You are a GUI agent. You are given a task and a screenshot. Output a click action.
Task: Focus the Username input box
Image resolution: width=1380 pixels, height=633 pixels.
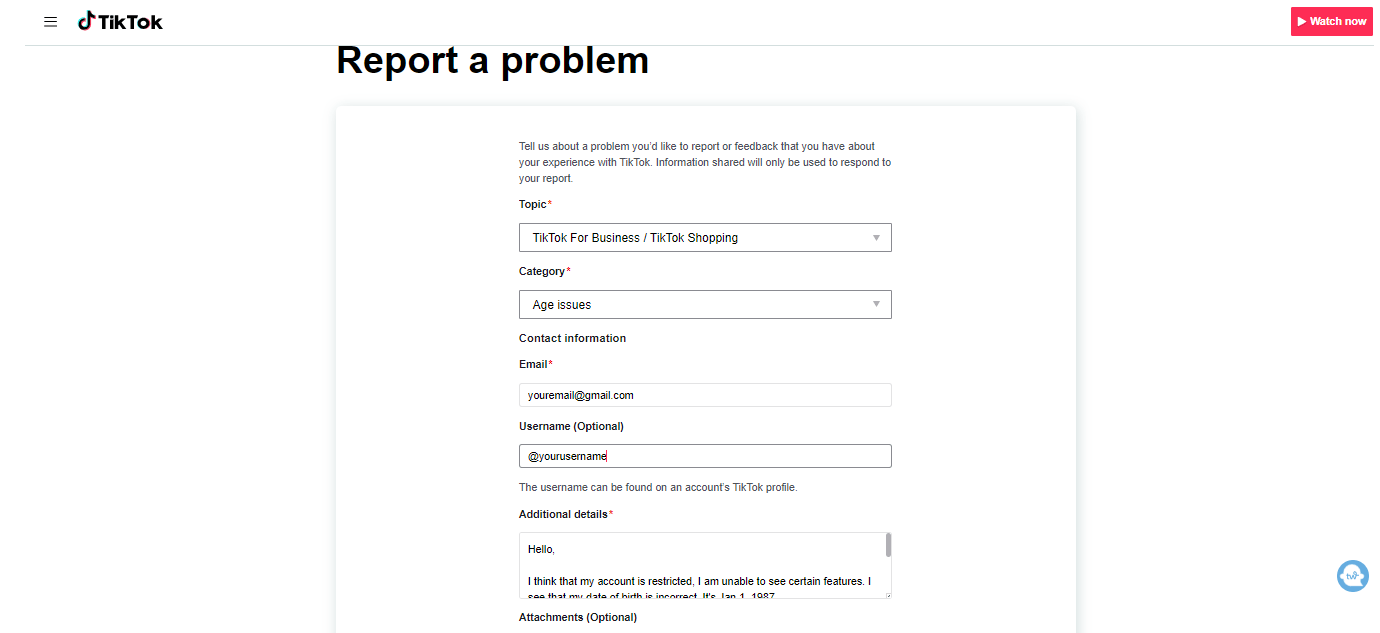tap(704, 456)
